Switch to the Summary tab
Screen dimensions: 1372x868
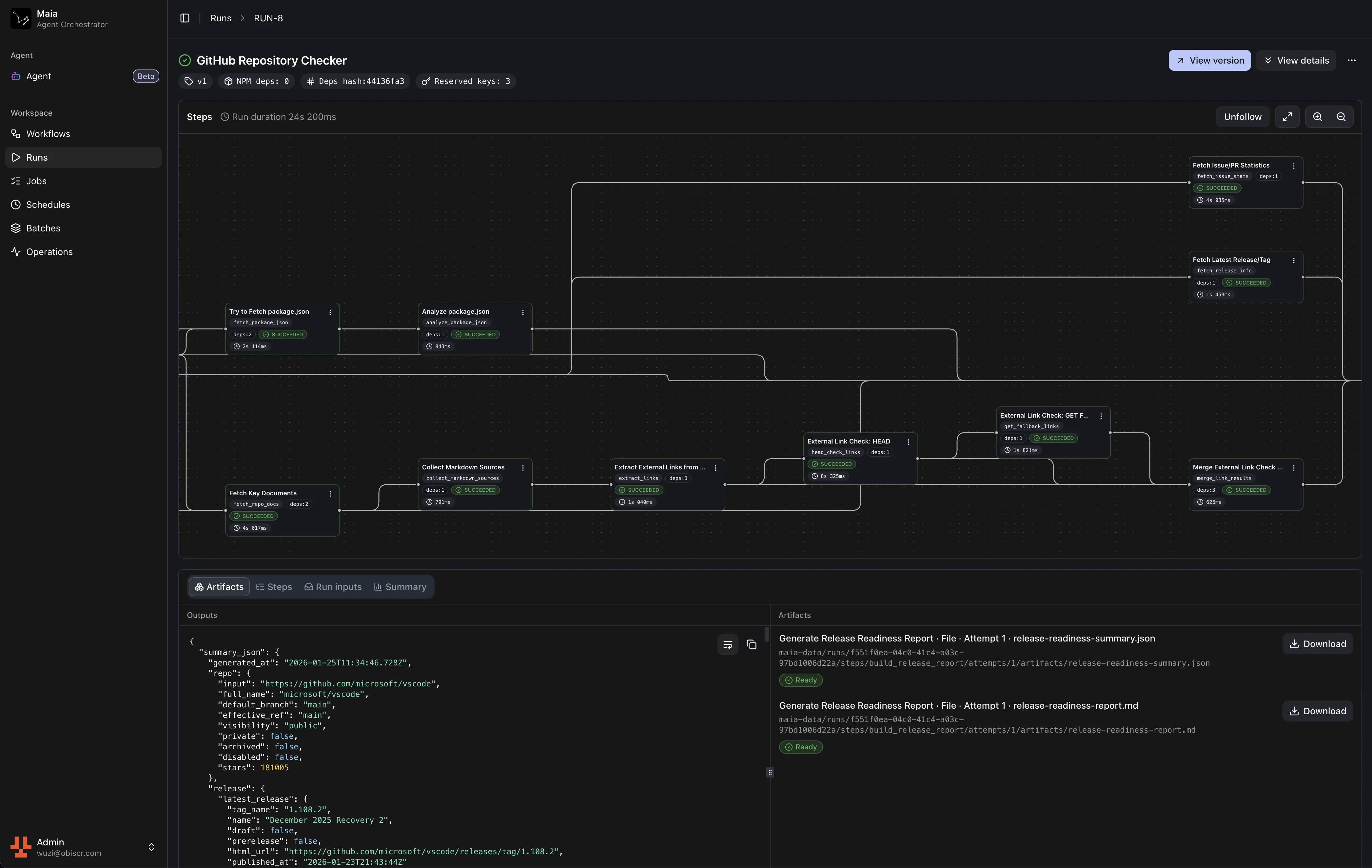pos(400,587)
